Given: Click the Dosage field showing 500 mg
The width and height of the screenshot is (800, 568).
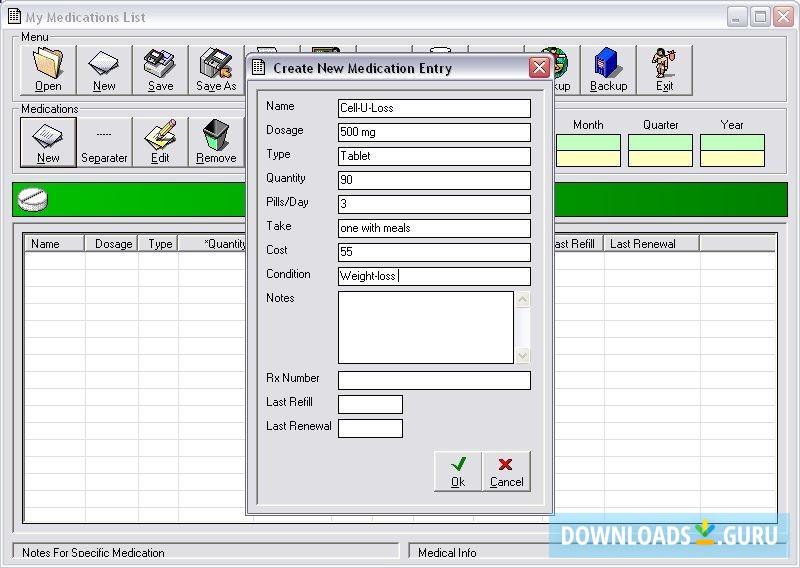Looking at the screenshot, I should click(434, 132).
